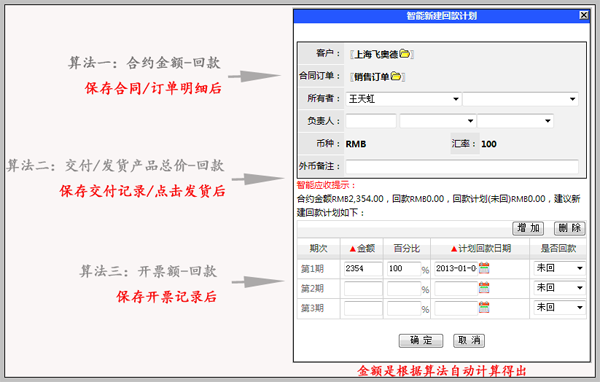Click the 第2期 planned date field
Screen dimensions: 600x382
pos(456,289)
